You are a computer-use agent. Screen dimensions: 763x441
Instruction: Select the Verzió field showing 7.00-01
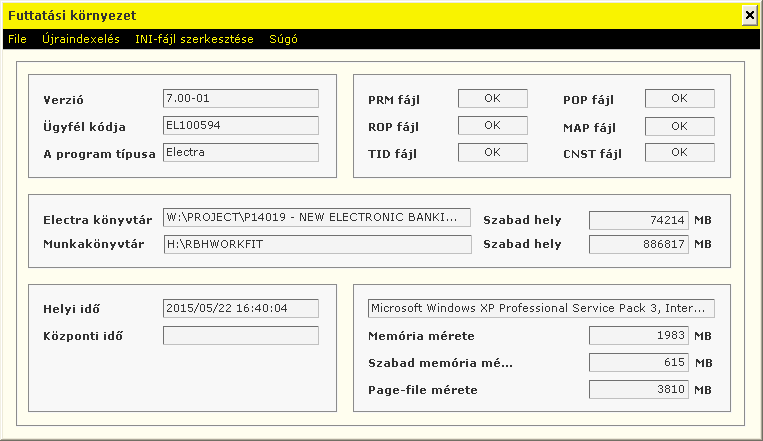click(x=241, y=98)
